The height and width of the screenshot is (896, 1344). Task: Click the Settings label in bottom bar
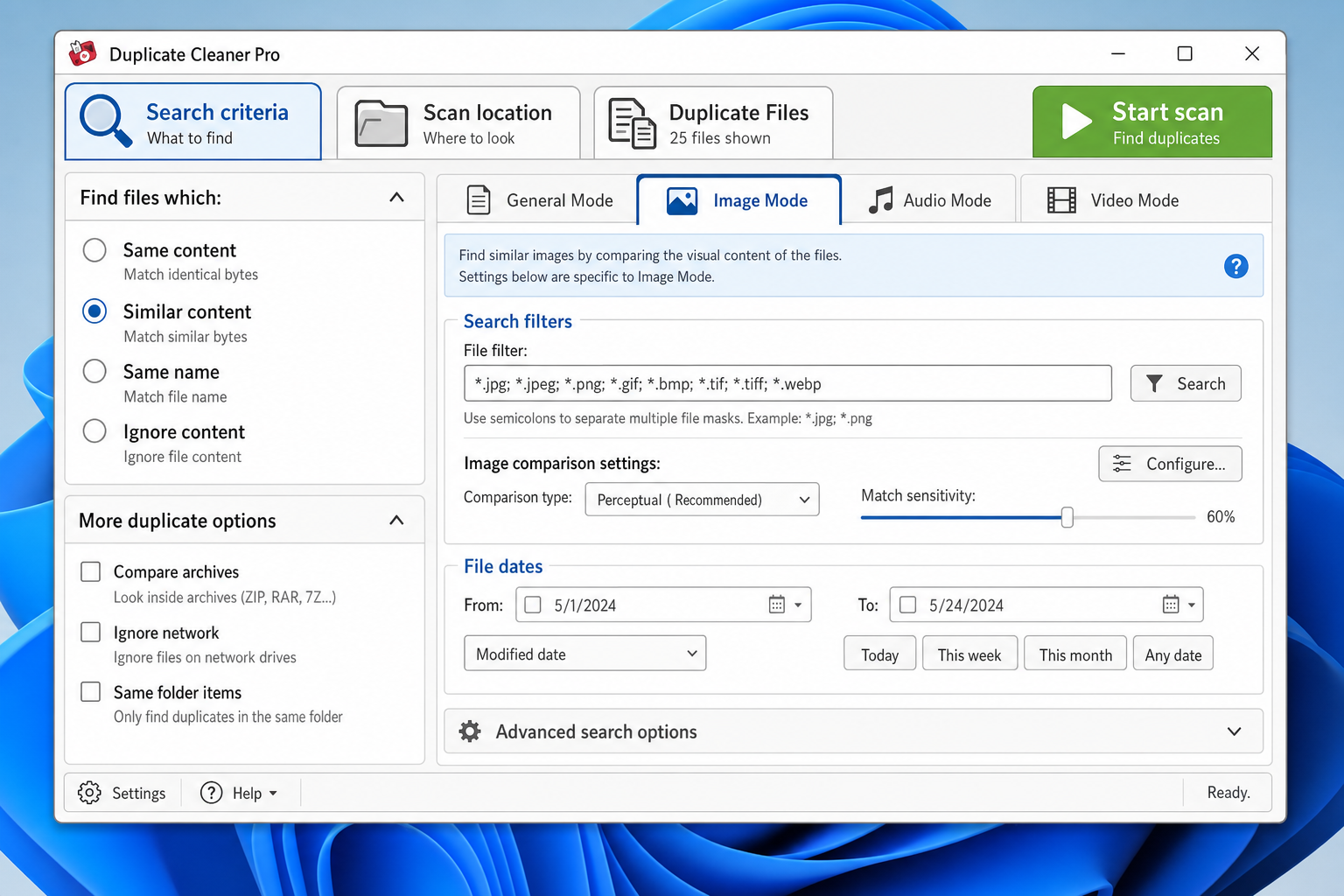pyautogui.click(x=138, y=794)
